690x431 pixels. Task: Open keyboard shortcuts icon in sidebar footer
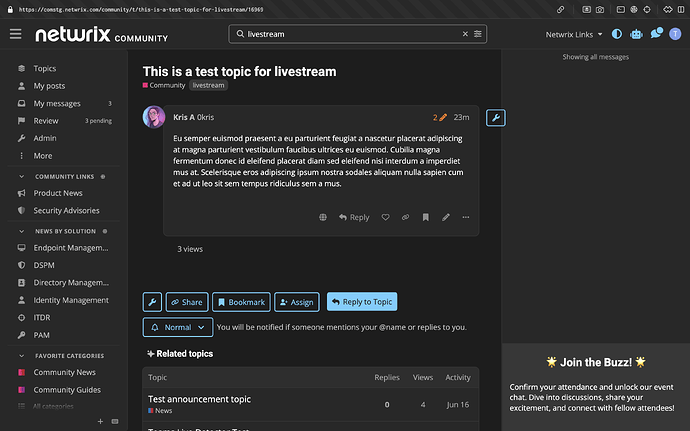(115, 421)
